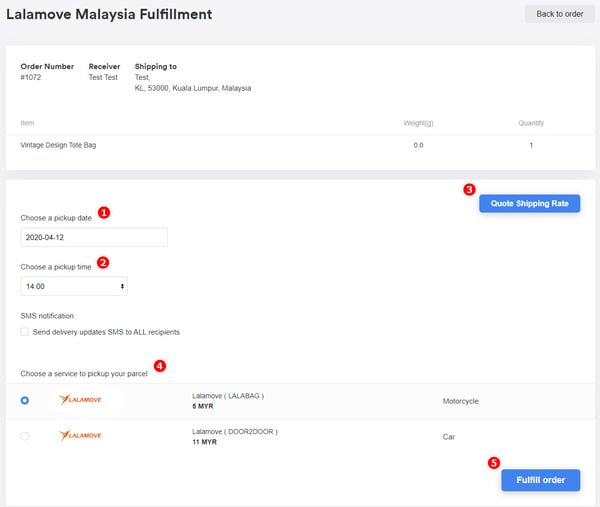Open the pickup date field showing 2020-04-12
This screenshot has height=507, width=600.
click(x=94, y=237)
